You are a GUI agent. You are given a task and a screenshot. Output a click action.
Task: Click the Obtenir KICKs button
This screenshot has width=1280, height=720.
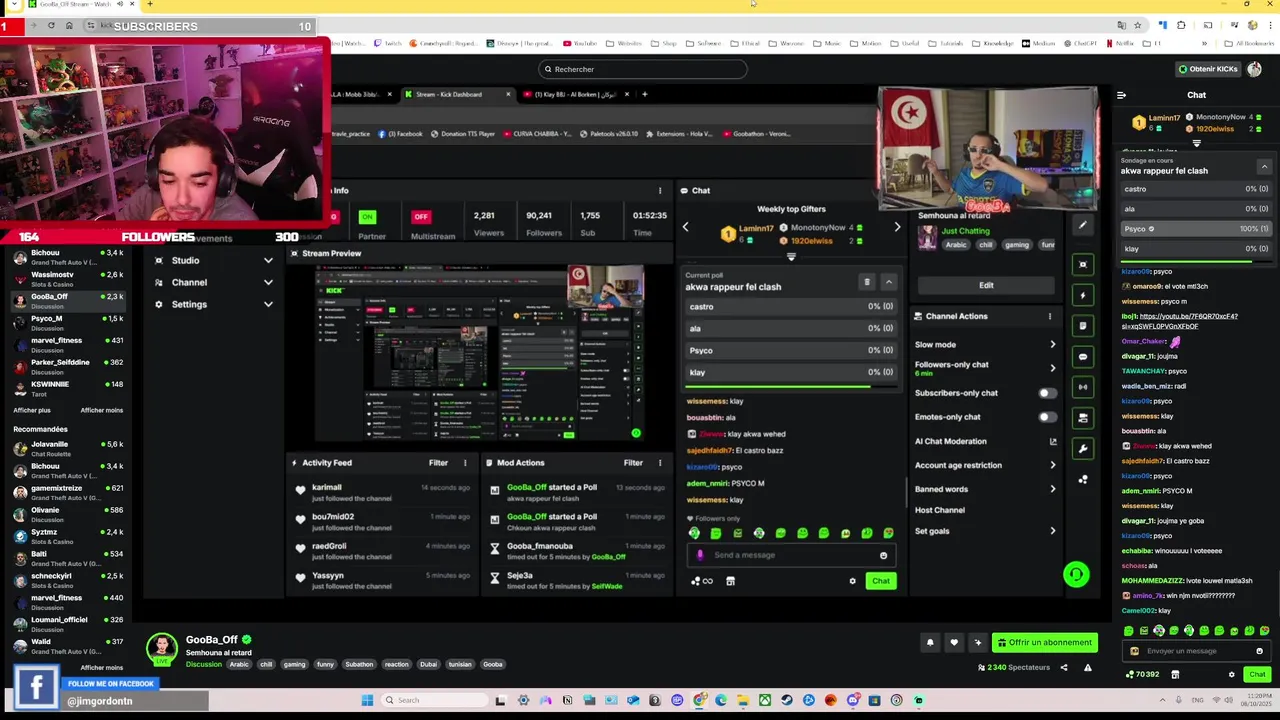click(x=1208, y=69)
